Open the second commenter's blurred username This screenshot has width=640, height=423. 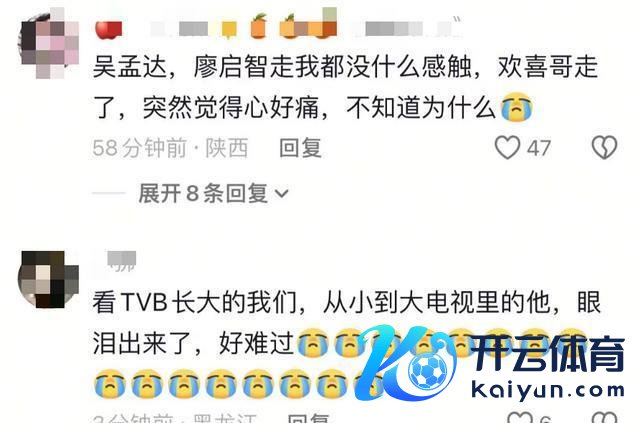point(122,261)
